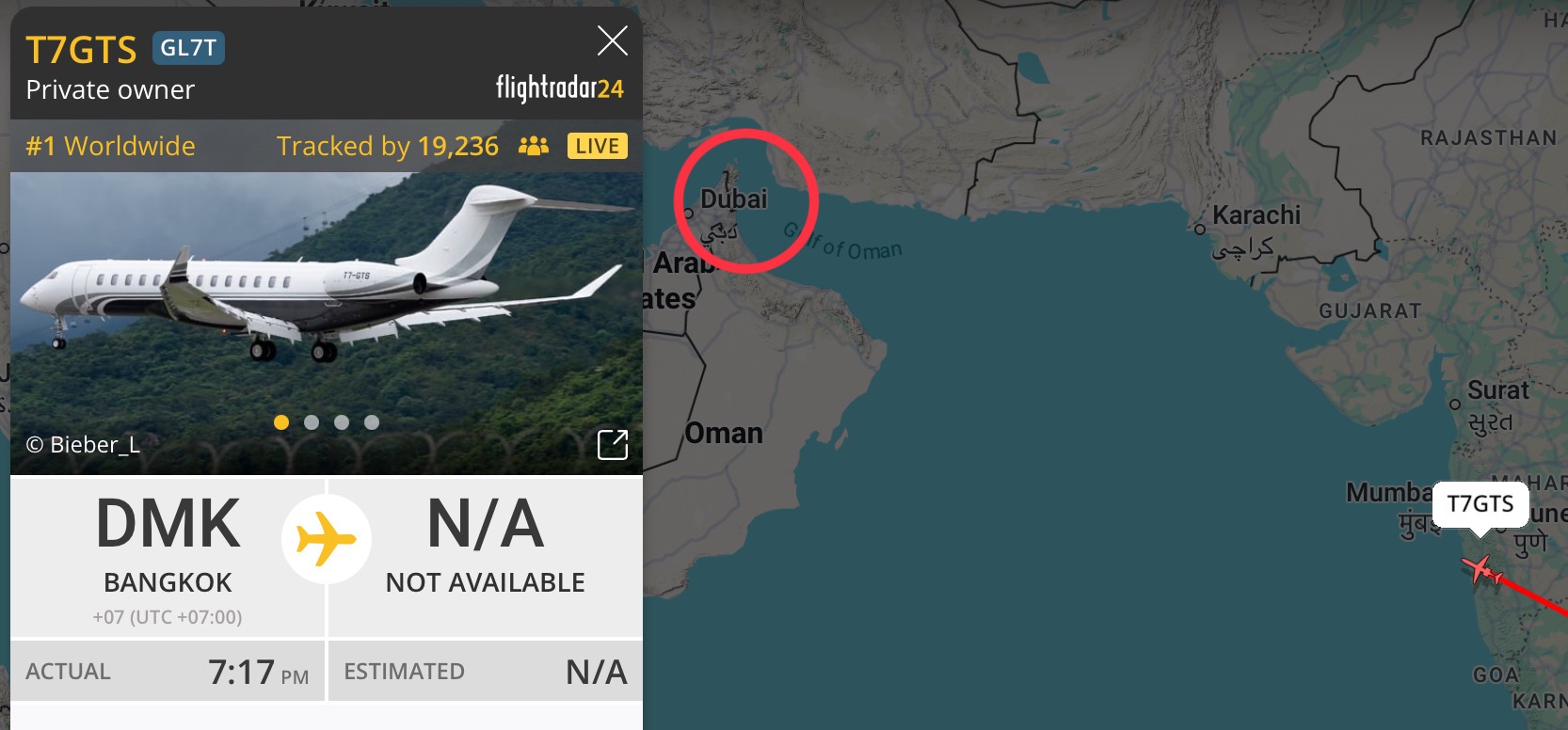This screenshot has height=730, width=1568.
Task: Click the Bieber_L photo credit
Action: [x=83, y=445]
